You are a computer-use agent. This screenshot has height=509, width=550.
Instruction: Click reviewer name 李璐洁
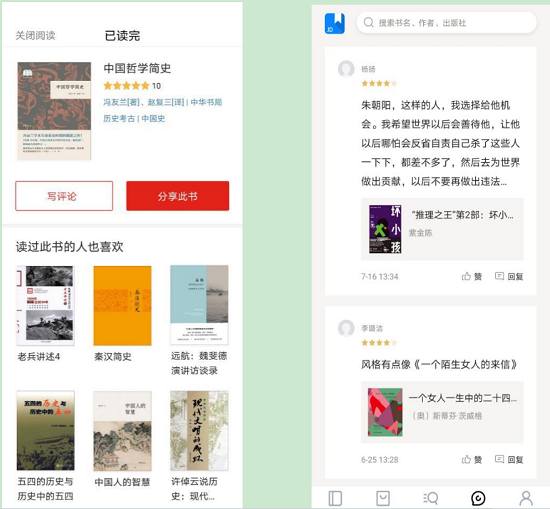tap(372, 328)
